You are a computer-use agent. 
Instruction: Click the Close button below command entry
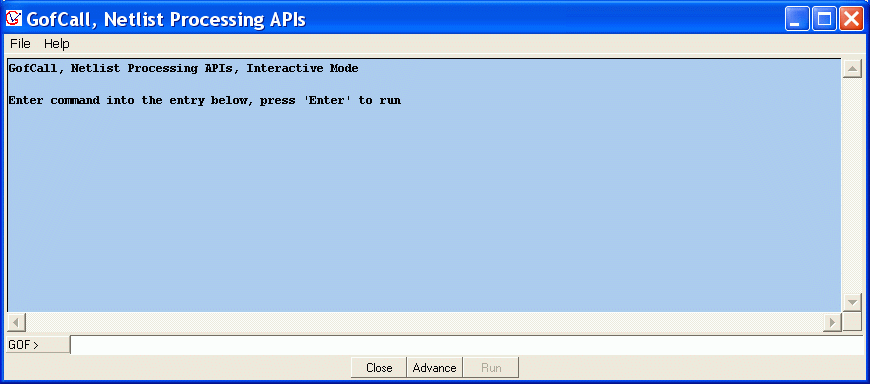pyautogui.click(x=379, y=367)
